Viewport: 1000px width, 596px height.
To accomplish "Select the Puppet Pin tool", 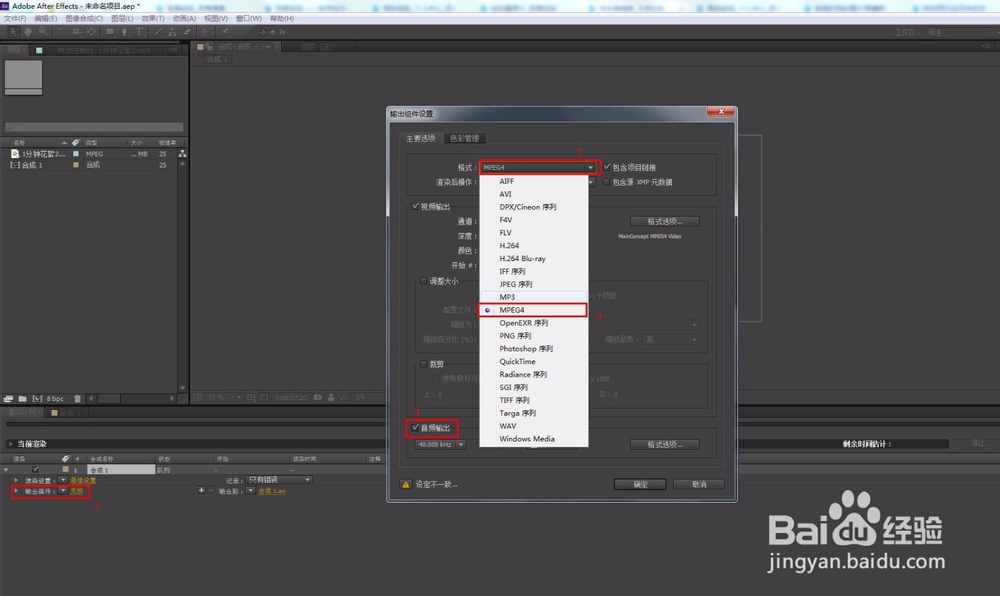I will click(x=226, y=31).
